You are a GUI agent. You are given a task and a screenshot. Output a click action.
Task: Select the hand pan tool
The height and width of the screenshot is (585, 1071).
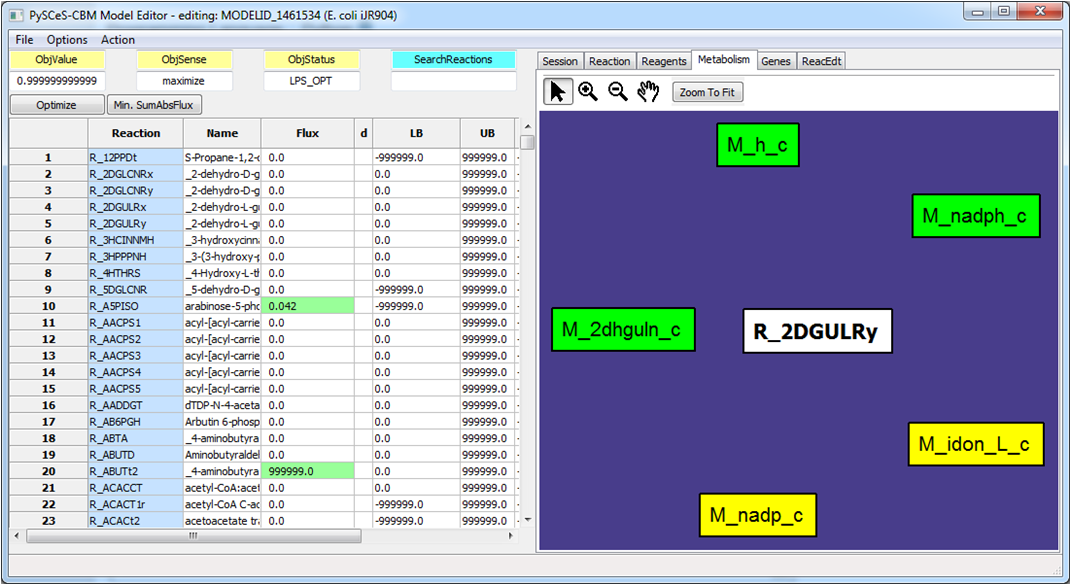click(x=647, y=91)
